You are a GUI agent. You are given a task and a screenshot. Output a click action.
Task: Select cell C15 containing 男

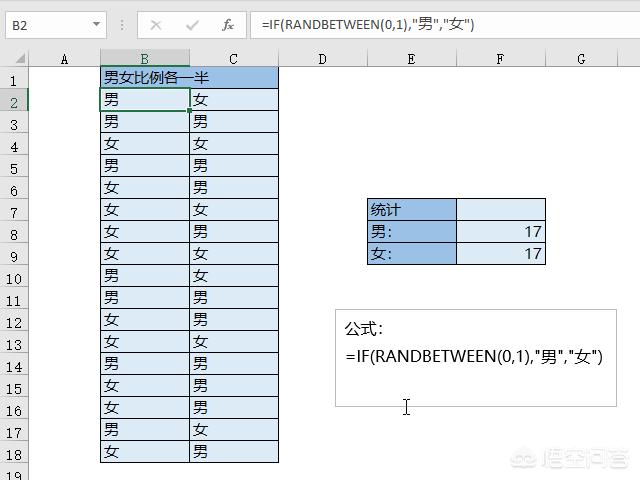click(234, 386)
